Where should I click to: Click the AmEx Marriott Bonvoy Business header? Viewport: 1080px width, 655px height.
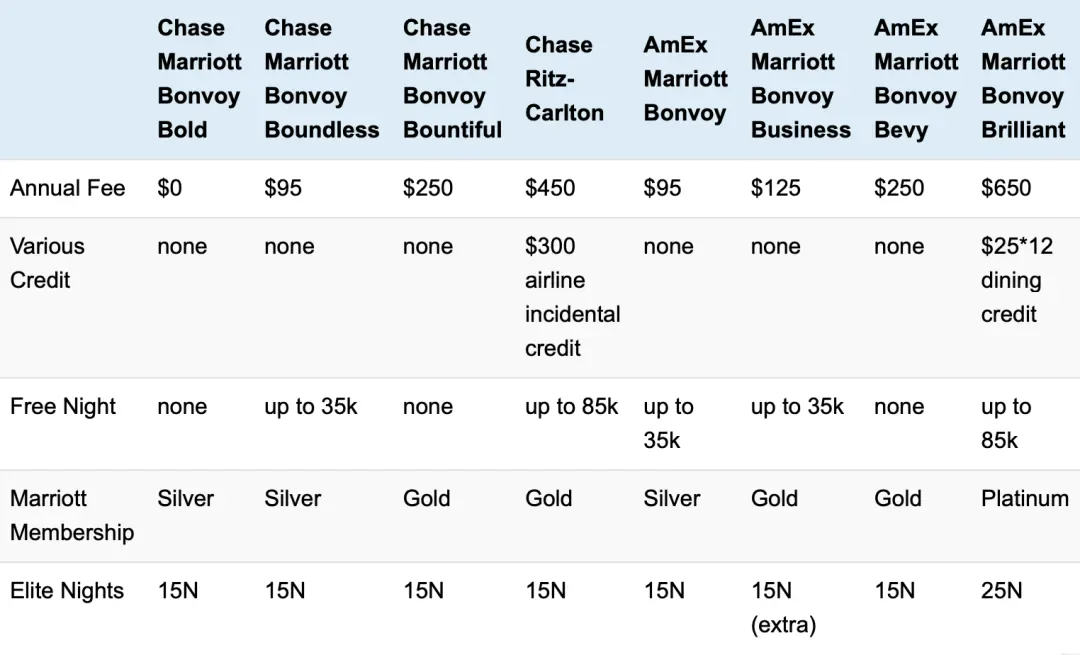[x=800, y=79]
